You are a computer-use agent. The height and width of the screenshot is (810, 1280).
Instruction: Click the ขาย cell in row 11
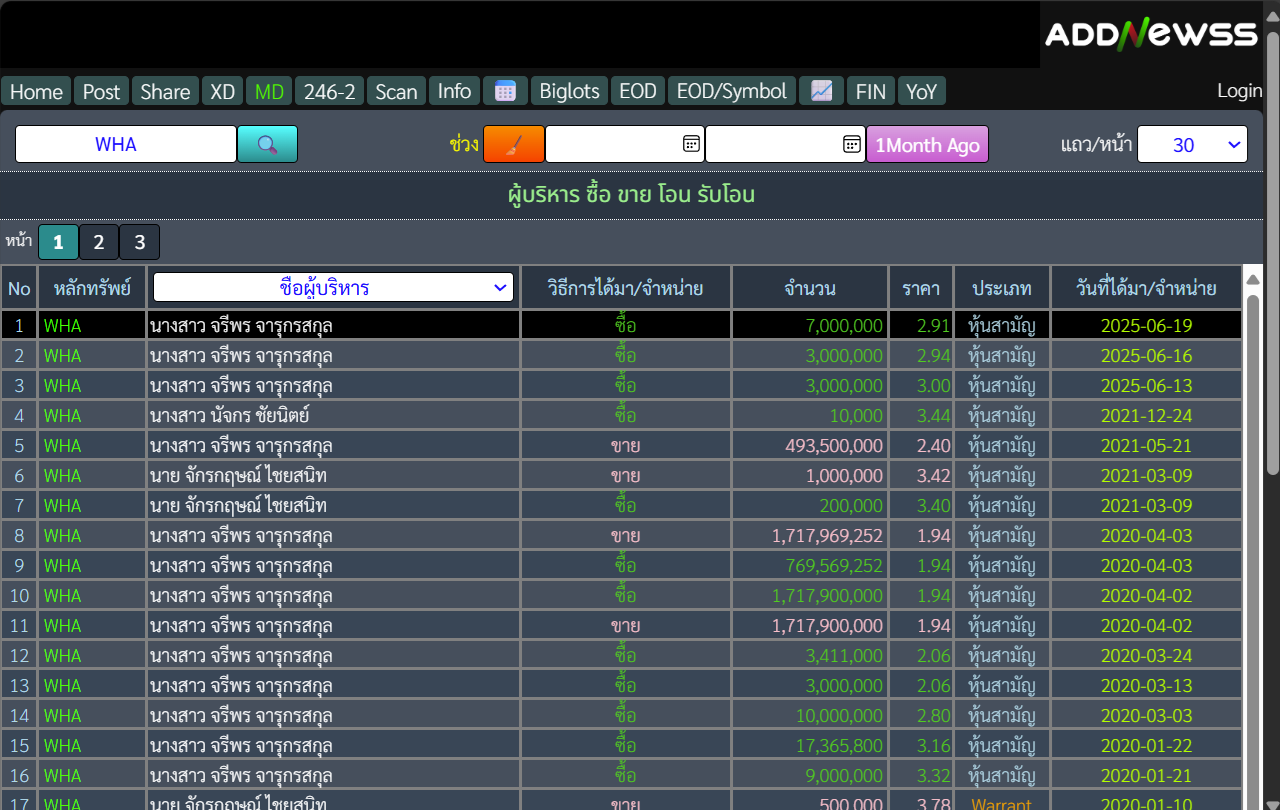coord(626,625)
